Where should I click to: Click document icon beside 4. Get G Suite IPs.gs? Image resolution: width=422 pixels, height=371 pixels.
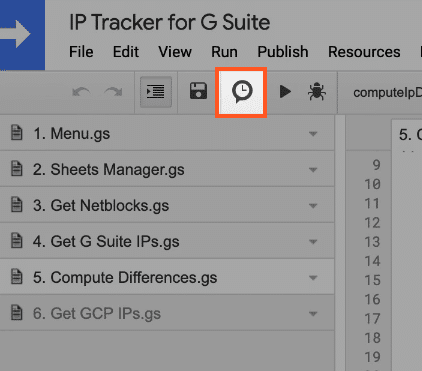click(x=17, y=240)
